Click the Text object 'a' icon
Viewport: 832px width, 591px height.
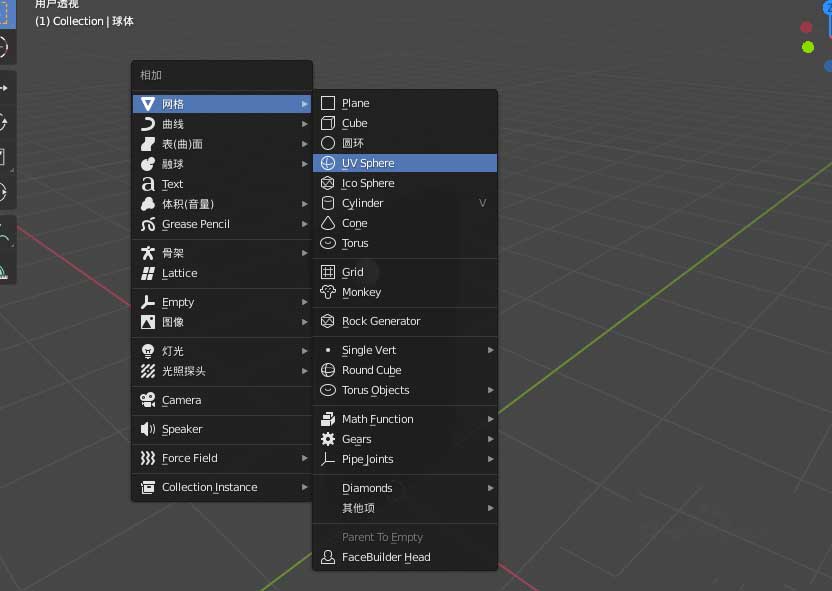[148, 184]
